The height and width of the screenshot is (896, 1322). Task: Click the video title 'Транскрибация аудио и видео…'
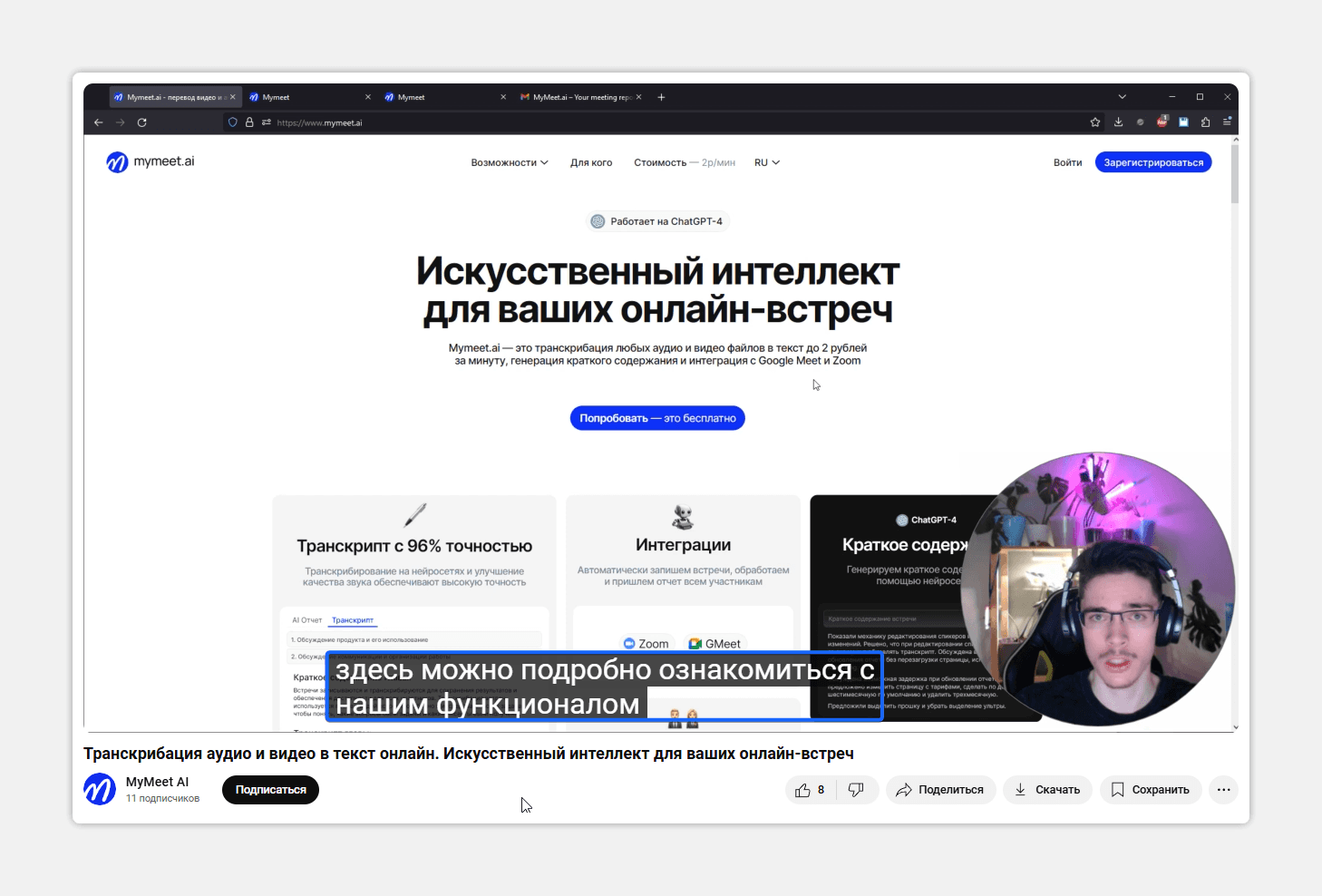(469, 754)
